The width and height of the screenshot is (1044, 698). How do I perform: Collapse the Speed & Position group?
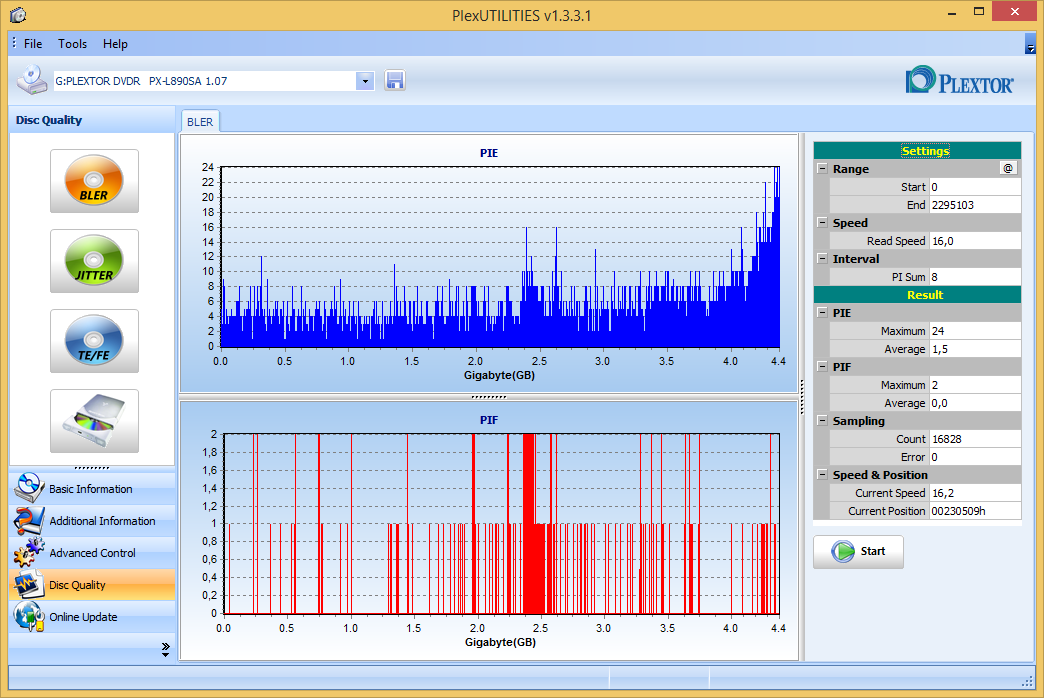click(822, 474)
